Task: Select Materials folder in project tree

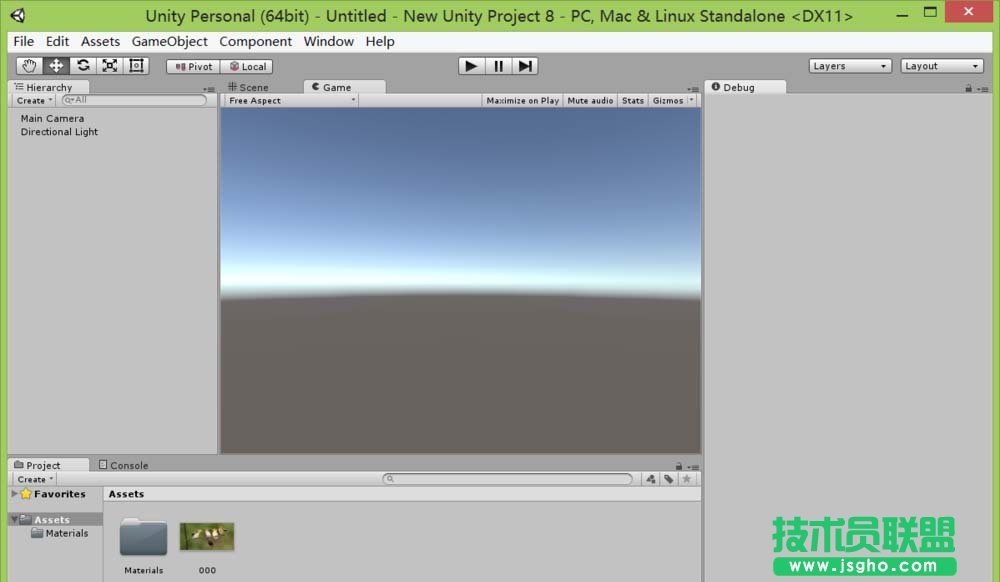Action: click(60, 533)
